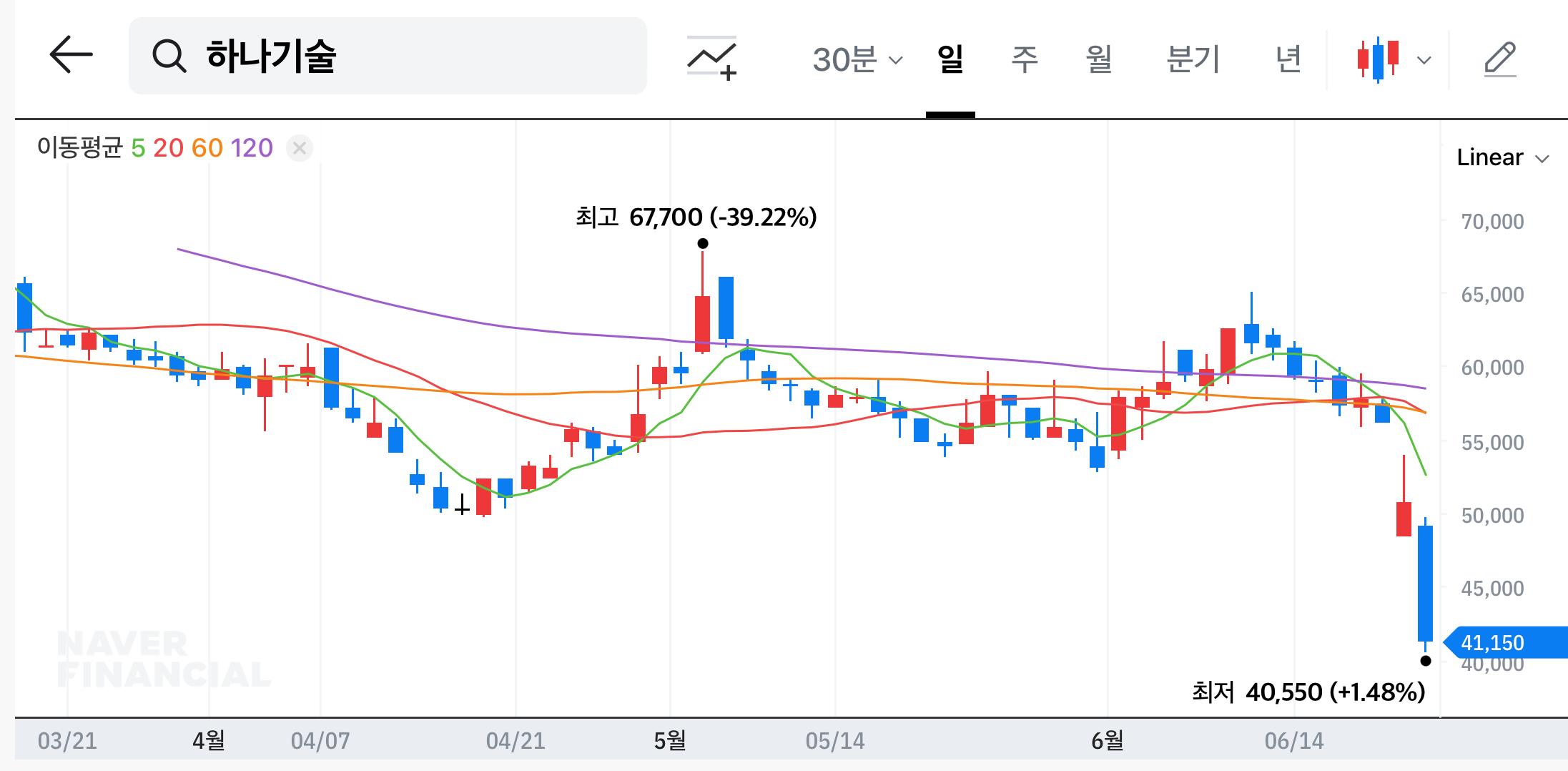Open the add indicator chart icon

tap(712, 58)
